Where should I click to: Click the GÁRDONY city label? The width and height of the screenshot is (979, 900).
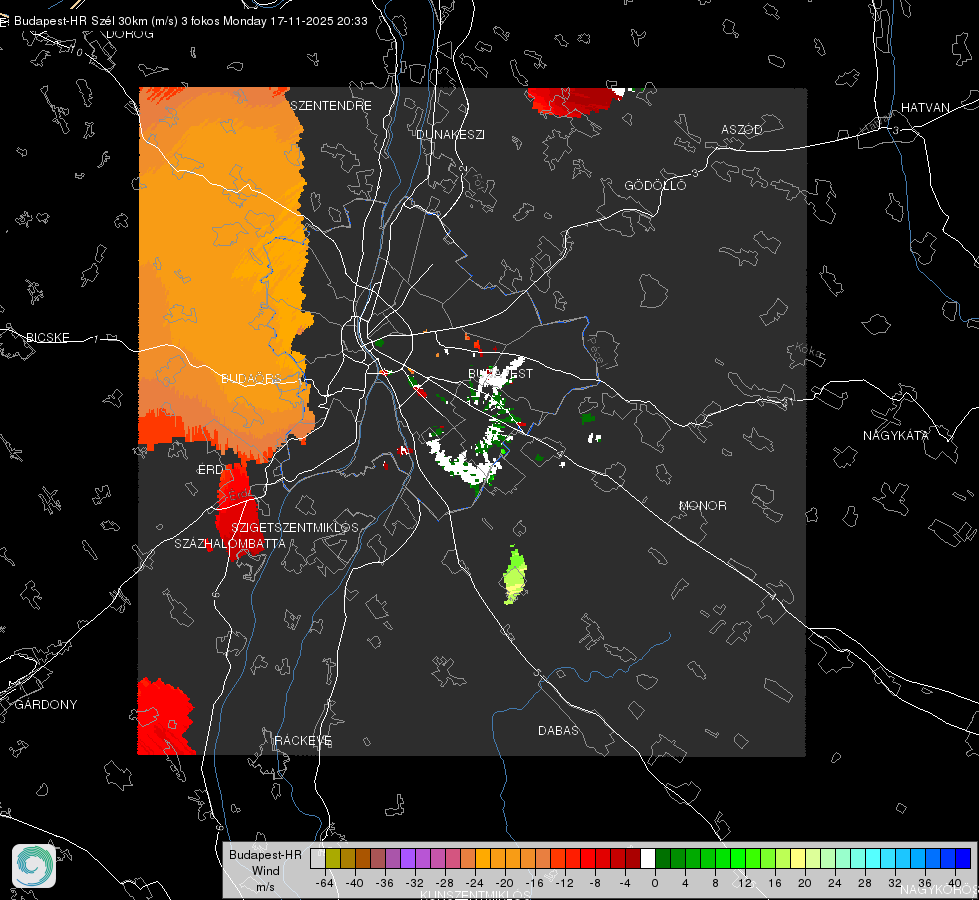pos(46,705)
